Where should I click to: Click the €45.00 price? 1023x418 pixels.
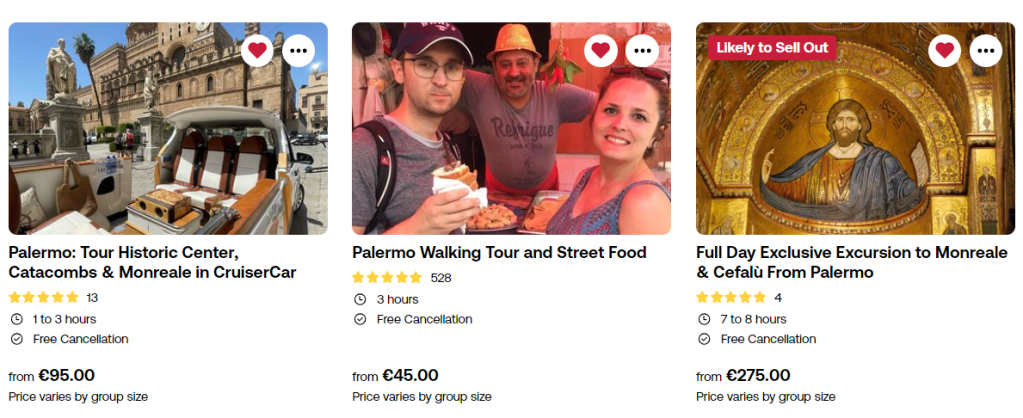[x=410, y=376]
